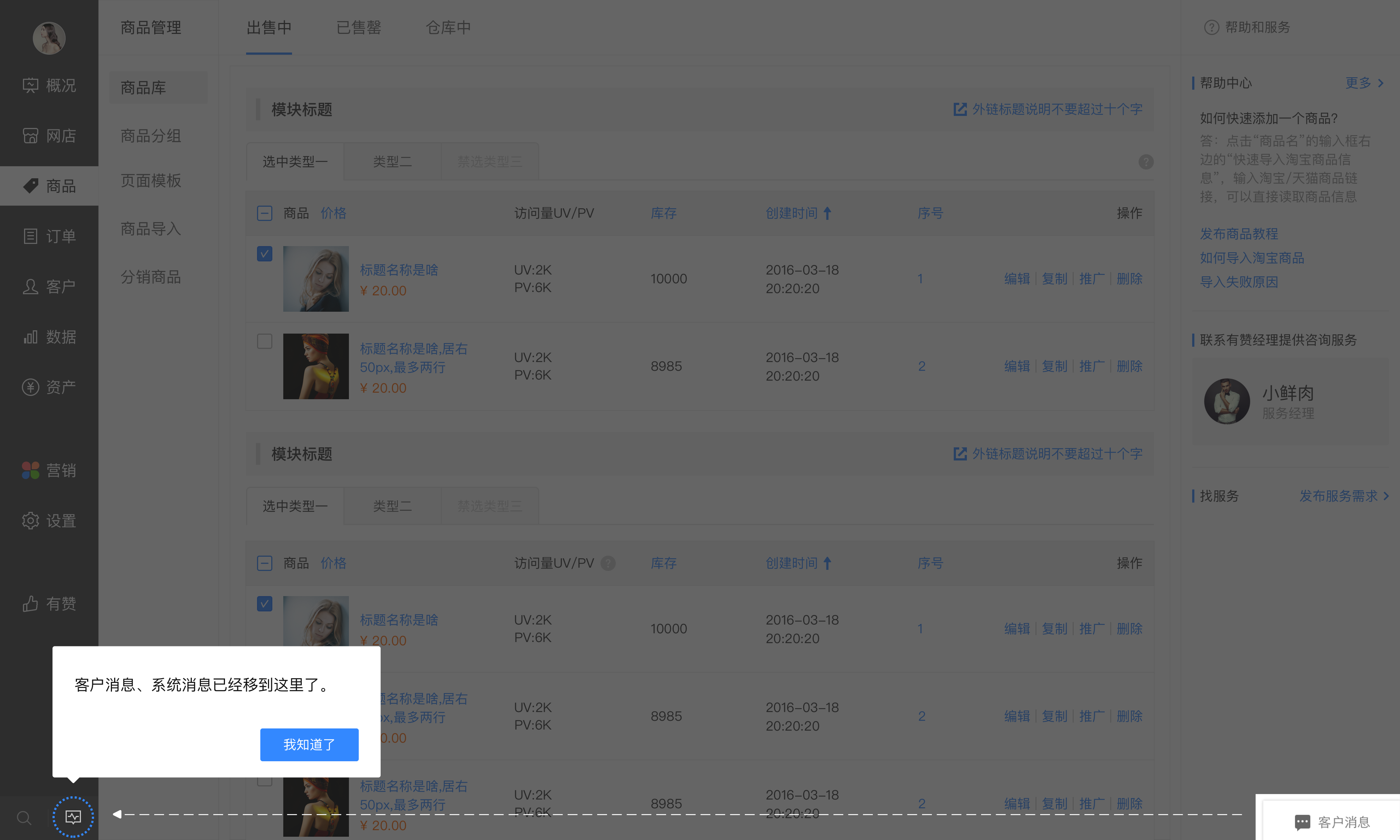Open 设置 settings gear icon
Screen dimensions: 1400x840
[x=31, y=521]
